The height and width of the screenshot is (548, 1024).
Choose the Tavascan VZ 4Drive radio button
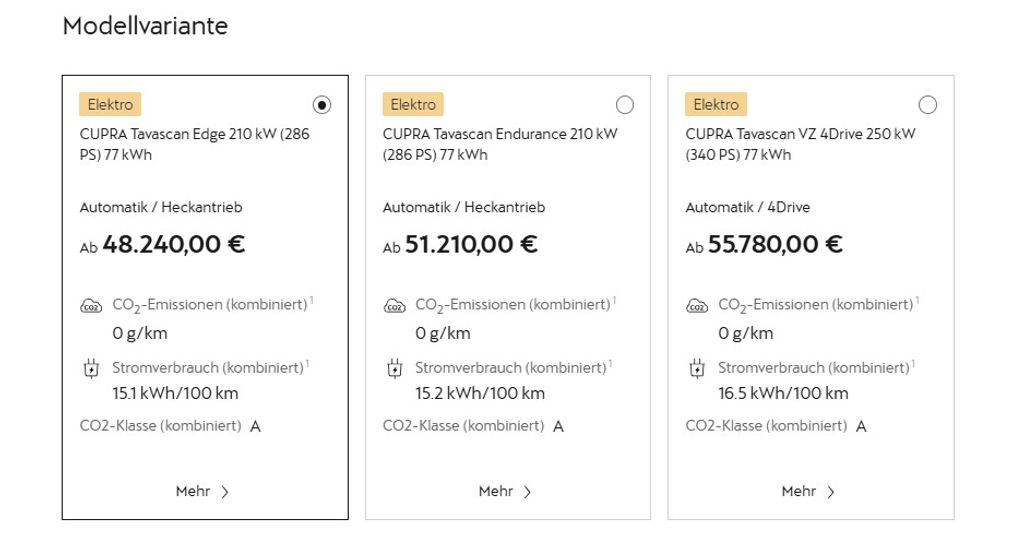point(927,105)
